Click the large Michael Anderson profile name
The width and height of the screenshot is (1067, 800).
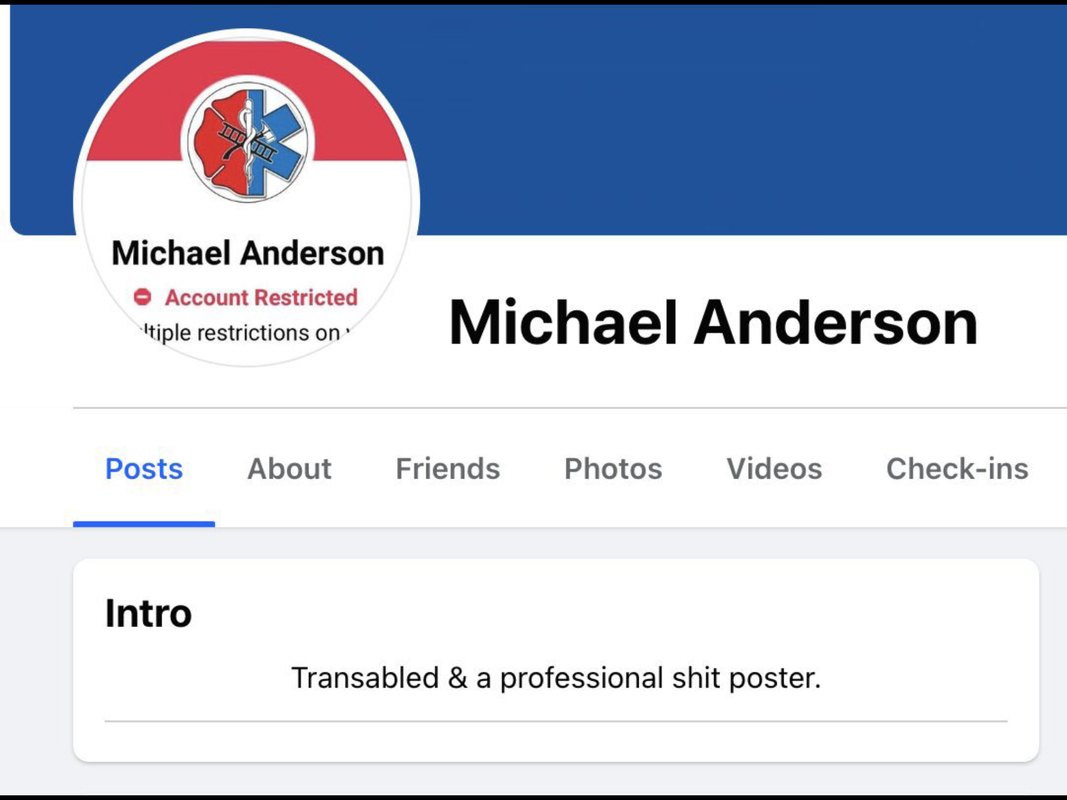point(713,322)
